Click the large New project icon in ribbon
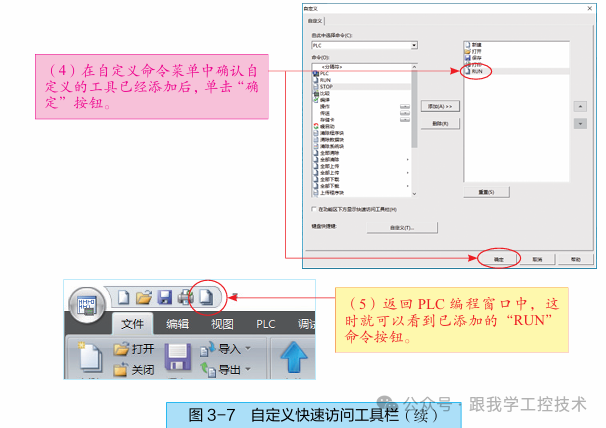Screen dimensions: 606x428 tap(90, 358)
